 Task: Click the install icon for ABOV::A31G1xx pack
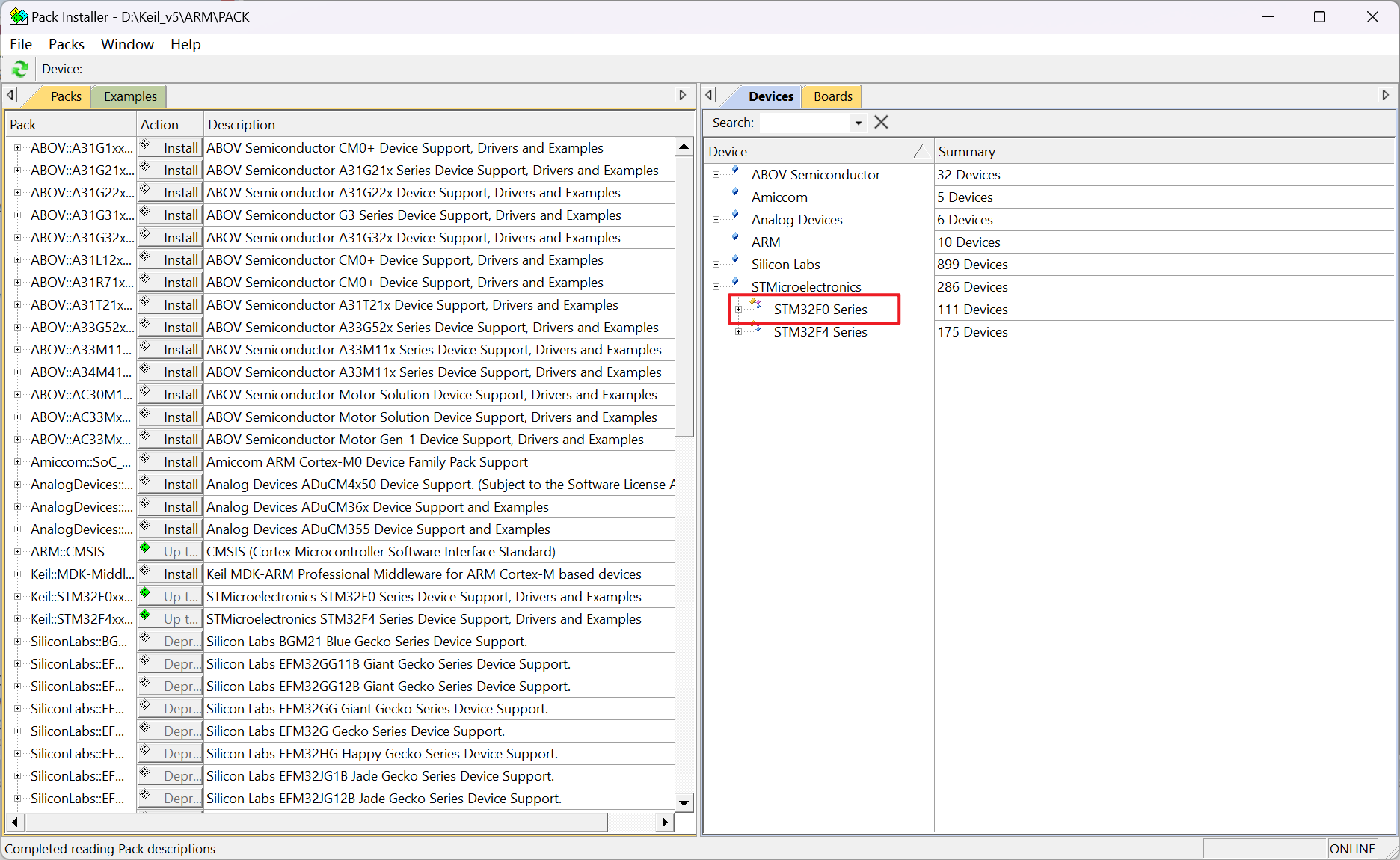pyautogui.click(x=145, y=144)
